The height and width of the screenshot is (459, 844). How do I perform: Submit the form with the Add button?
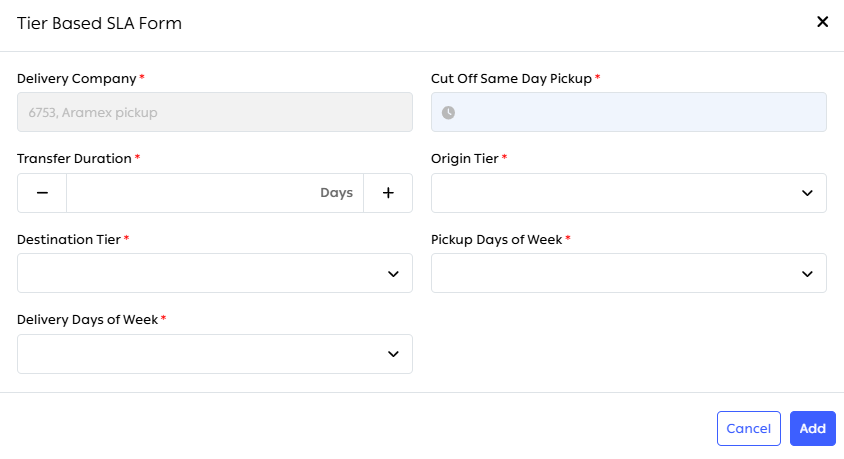[812, 428]
